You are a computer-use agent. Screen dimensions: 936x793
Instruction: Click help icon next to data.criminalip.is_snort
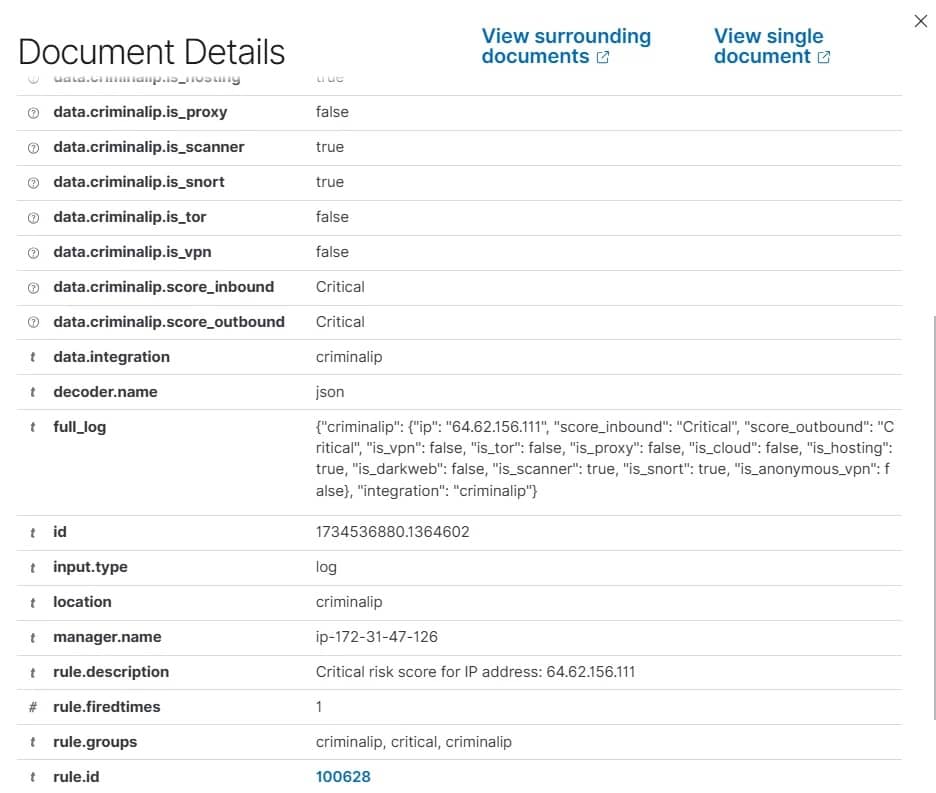point(35,182)
